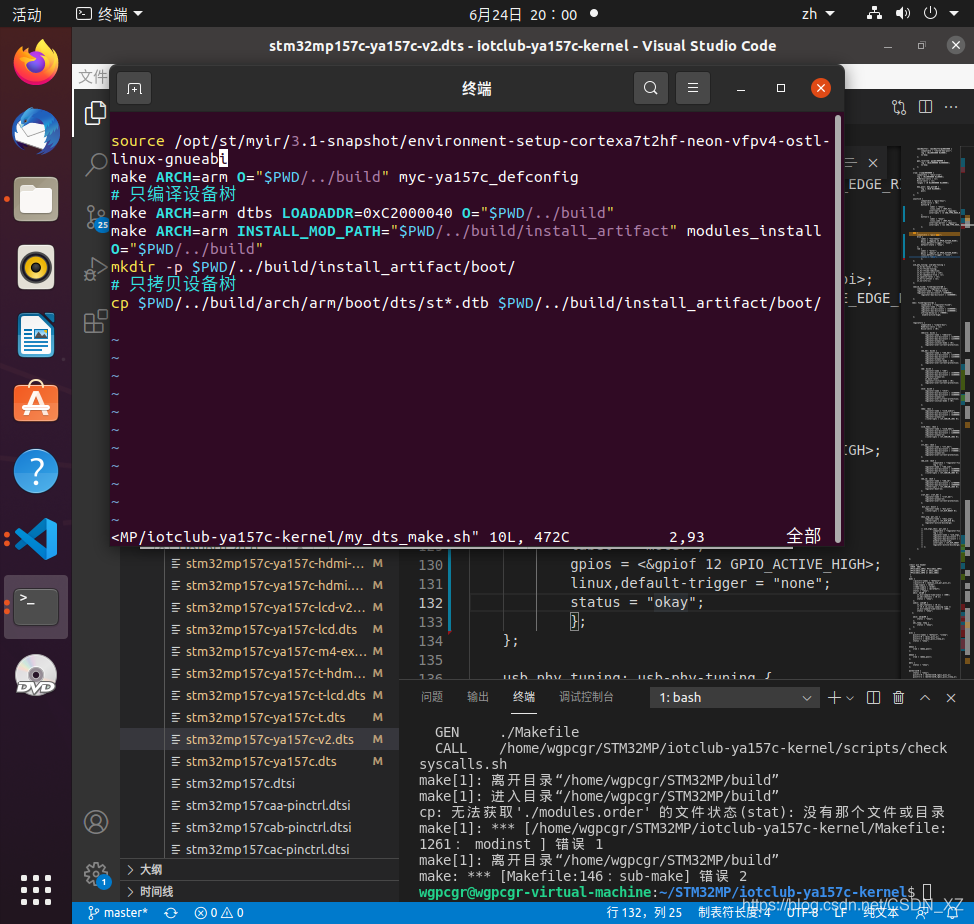Open errors and warnings count in status bar
The width and height of the screenshot is (974, 924).
pos(219,913)
